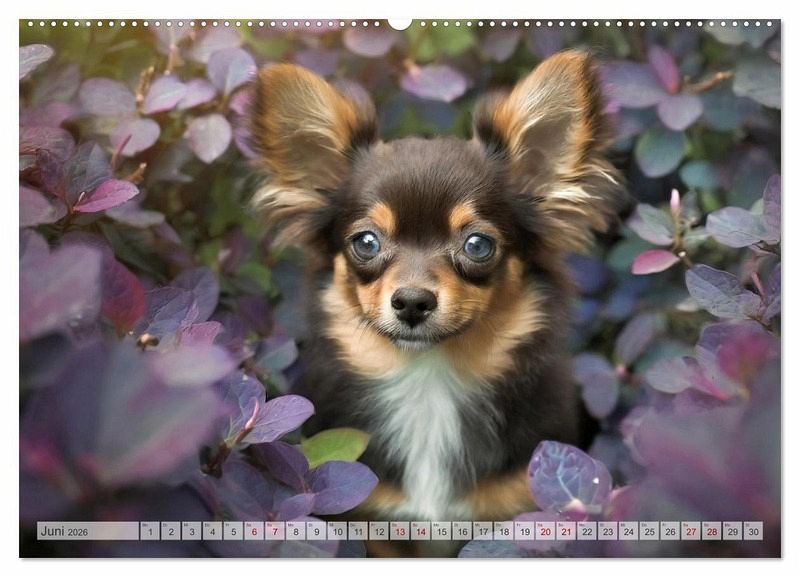
Task: Click day 25 in the calendar strip
Action: tap(649, 531)
